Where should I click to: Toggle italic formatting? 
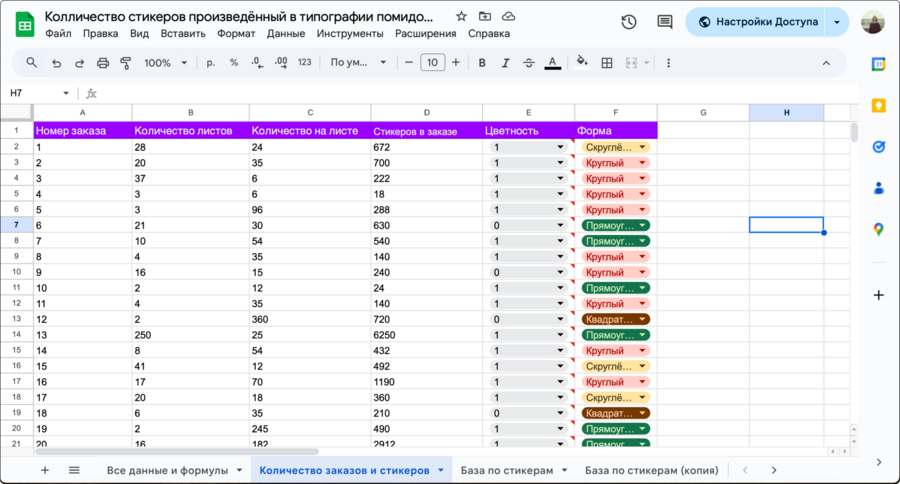[x=505, y=63]
